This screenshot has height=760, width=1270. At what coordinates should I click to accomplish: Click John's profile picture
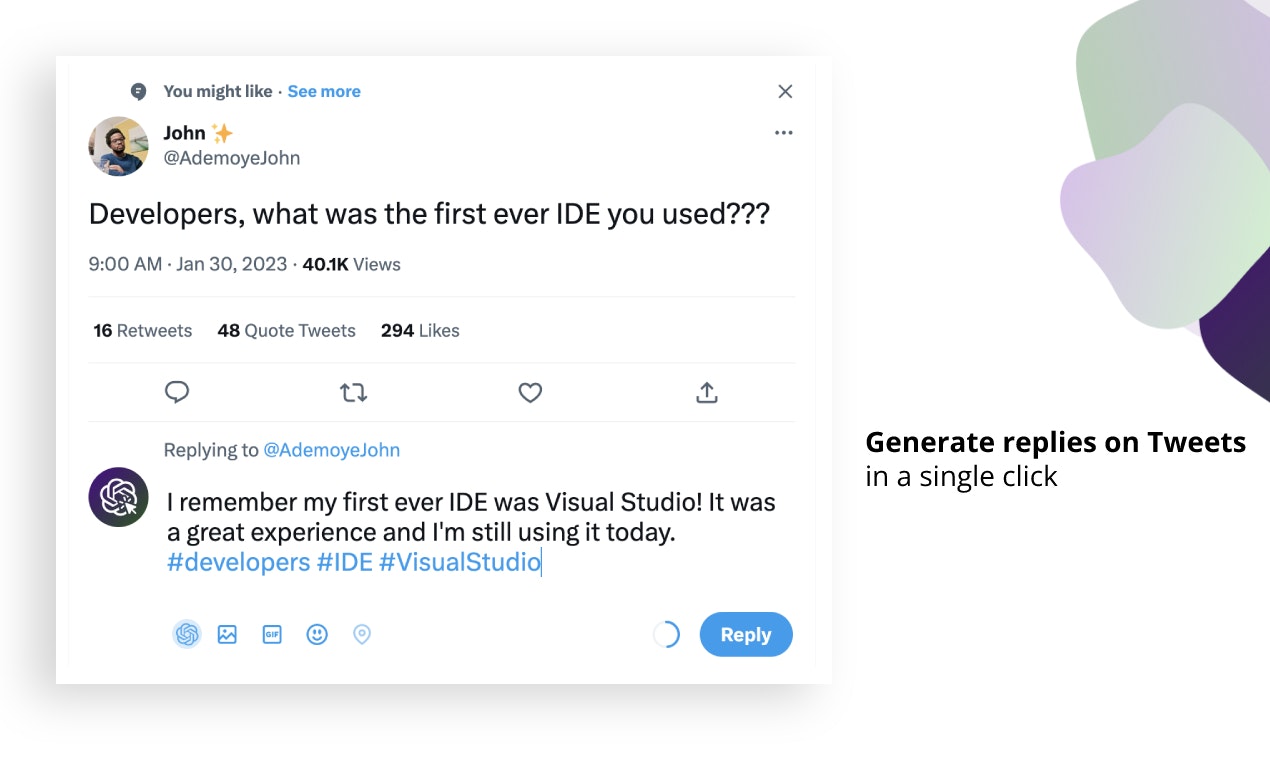click(x=119, y=146)
